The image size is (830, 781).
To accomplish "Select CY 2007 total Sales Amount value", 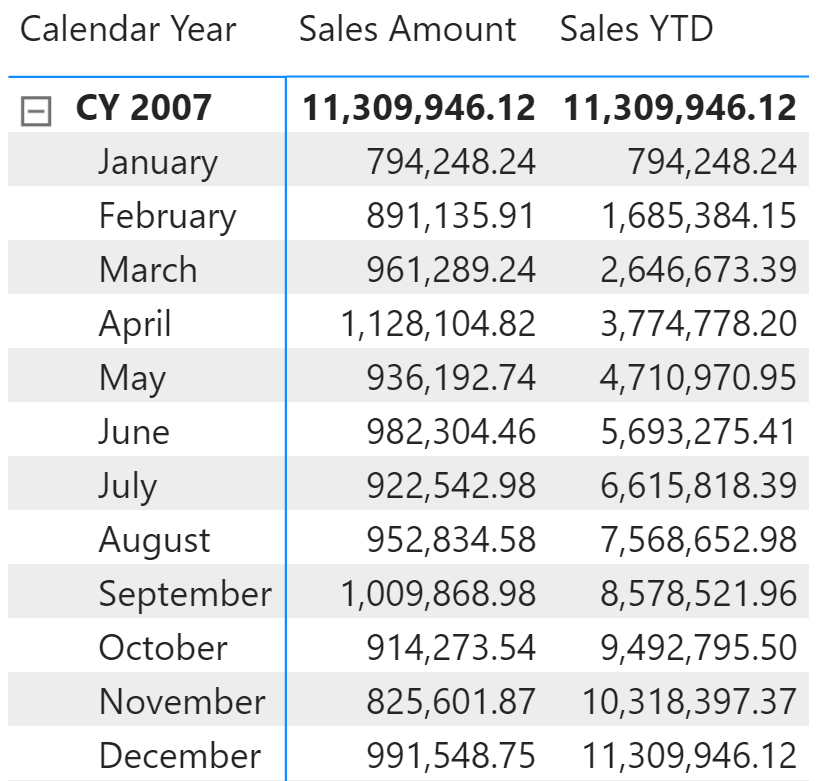I will (x=419, y=107).
